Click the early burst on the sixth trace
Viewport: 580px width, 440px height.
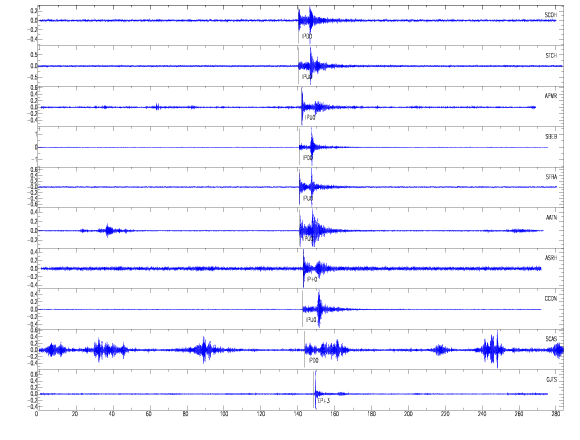click(x=108, y=230)
